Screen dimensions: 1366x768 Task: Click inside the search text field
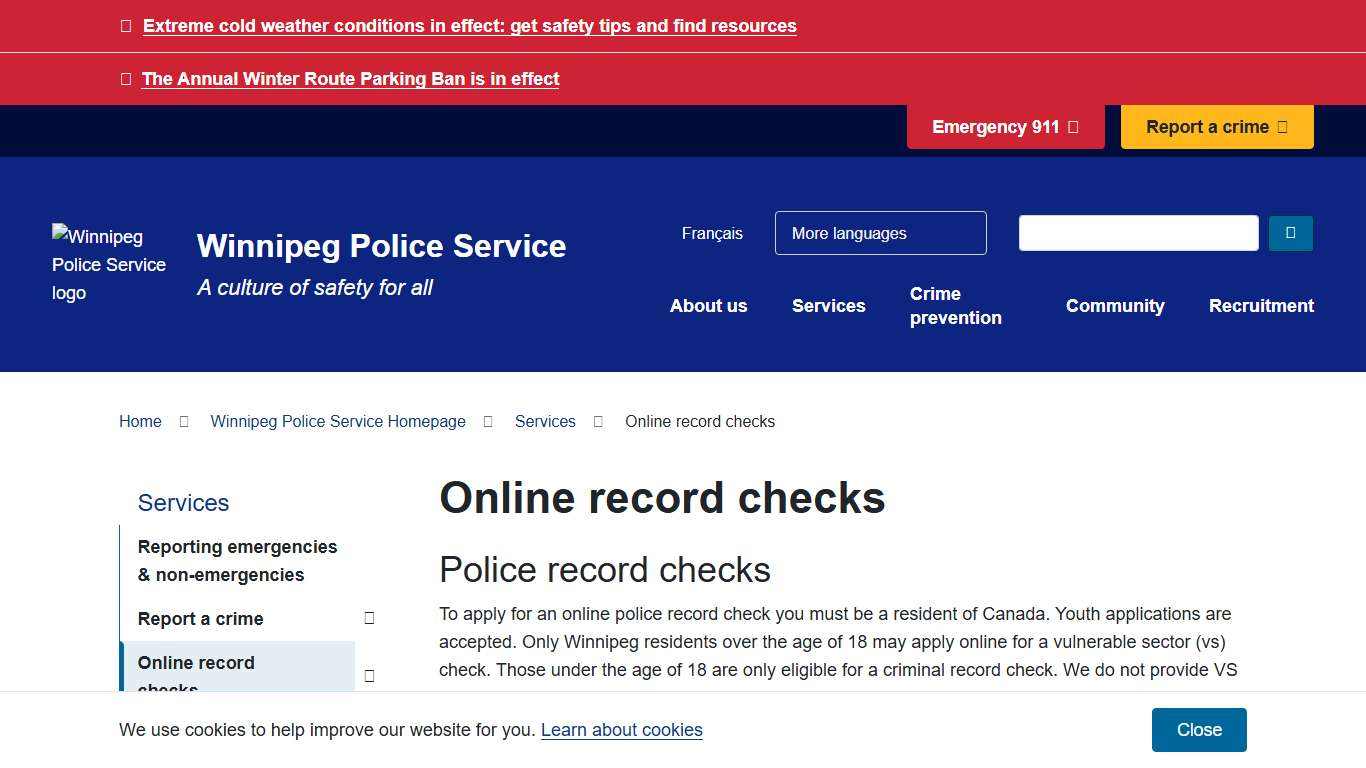pyautogui.click(x=1138, y=232)
